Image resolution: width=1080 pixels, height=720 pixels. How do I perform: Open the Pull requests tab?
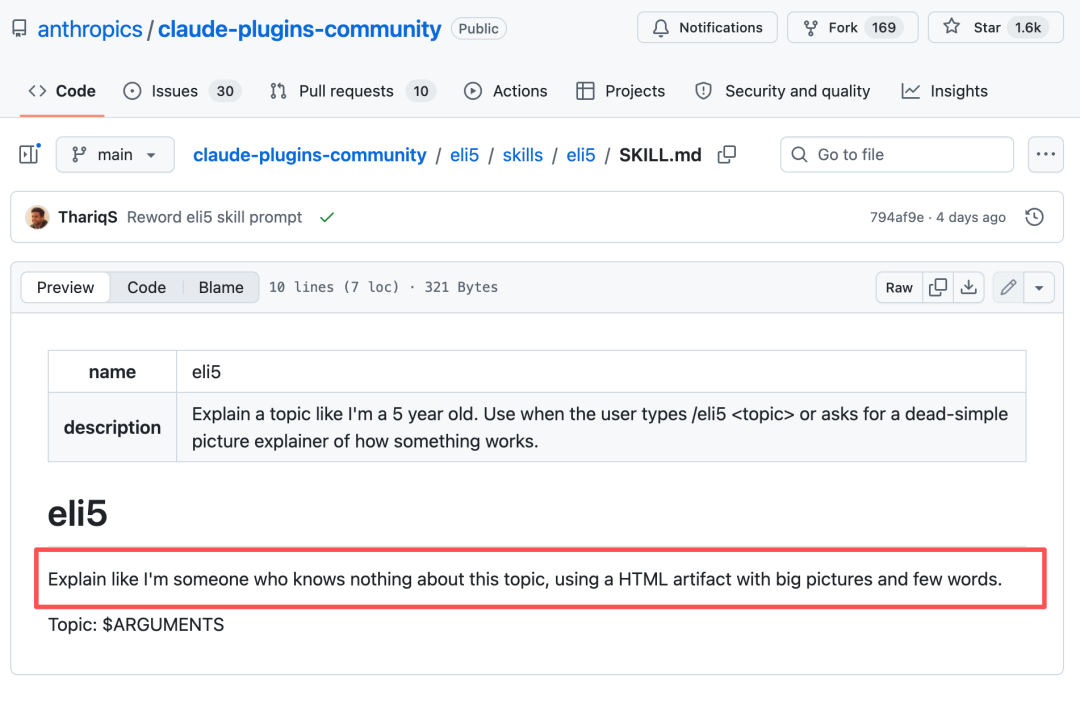[352, 91]
